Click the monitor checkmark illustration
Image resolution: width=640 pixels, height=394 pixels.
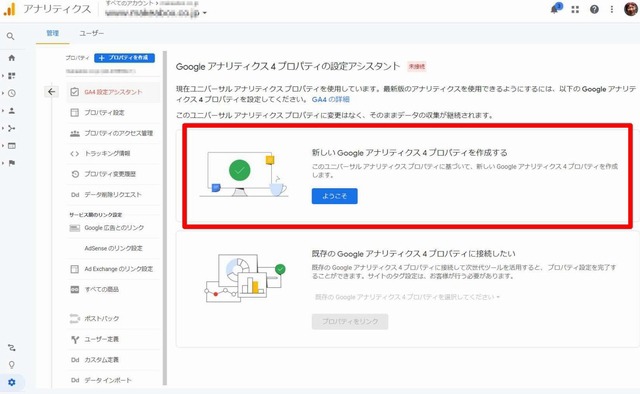243,174
